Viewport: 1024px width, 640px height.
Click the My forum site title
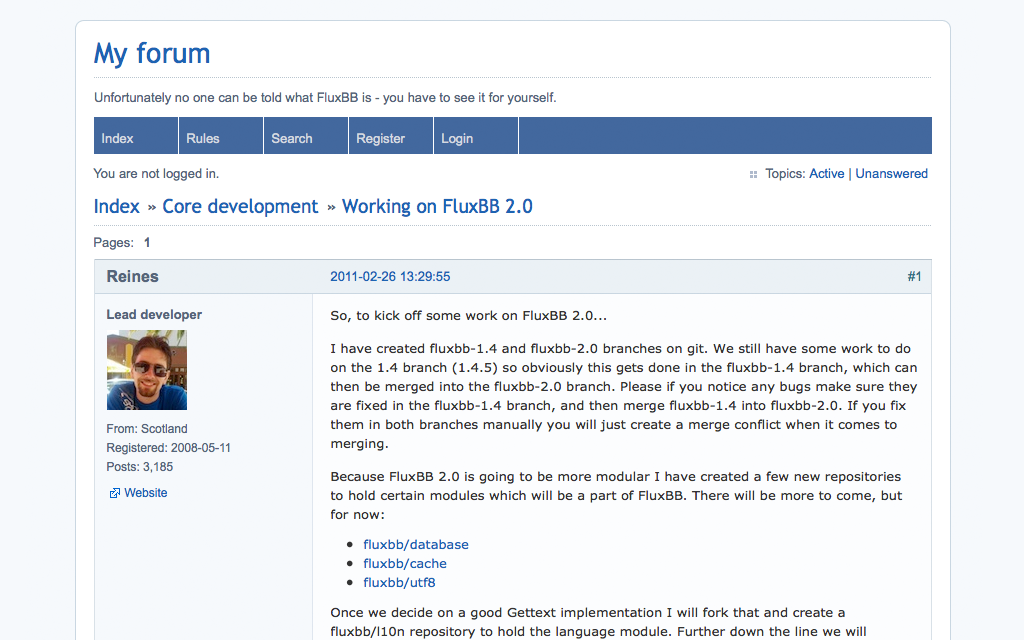[152, 53]
